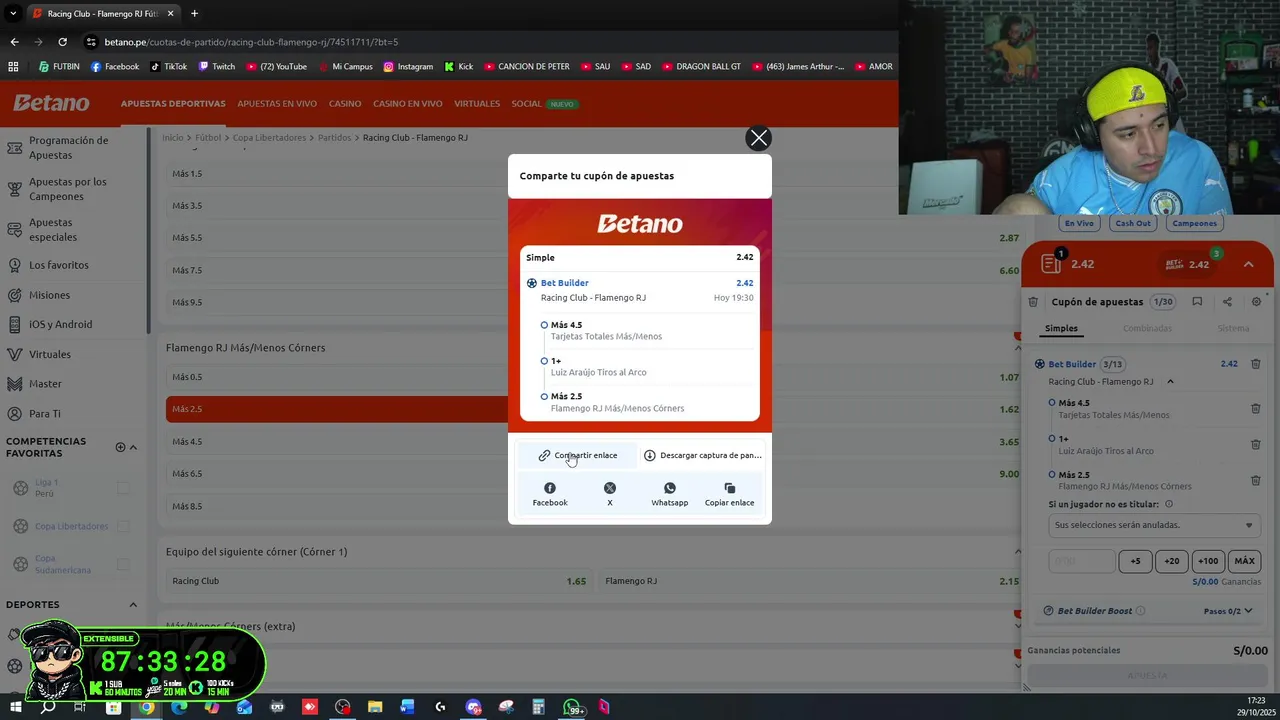Tick checkbox for Copa Sudamericana
The height and width of the screenshot is (720, 1280).
pyautogui.click(x=123, y=564)
